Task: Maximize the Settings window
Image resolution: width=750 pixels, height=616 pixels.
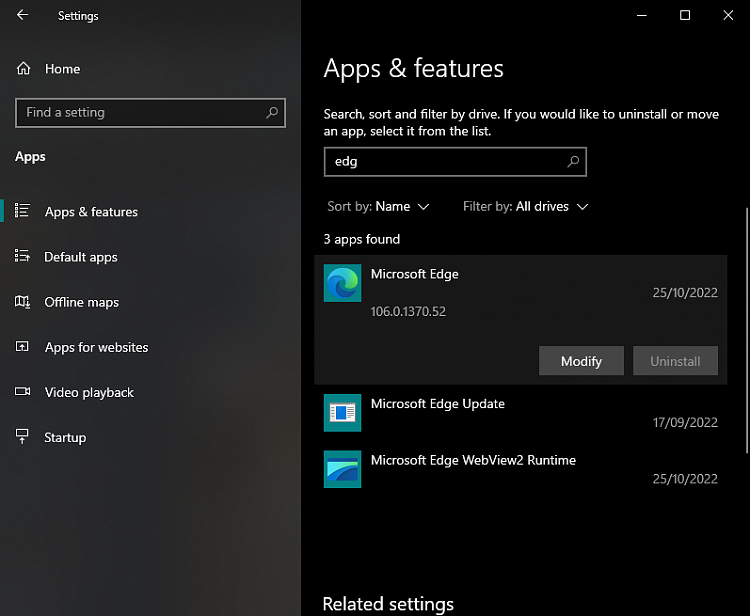Action: point(685,15)
